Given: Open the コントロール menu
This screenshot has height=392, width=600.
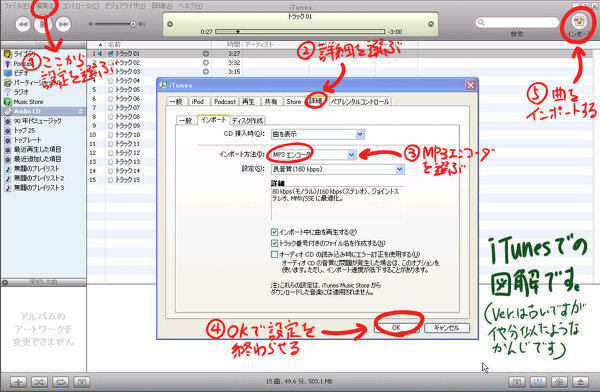Looking at the screenshot, I should coord(80,6).
